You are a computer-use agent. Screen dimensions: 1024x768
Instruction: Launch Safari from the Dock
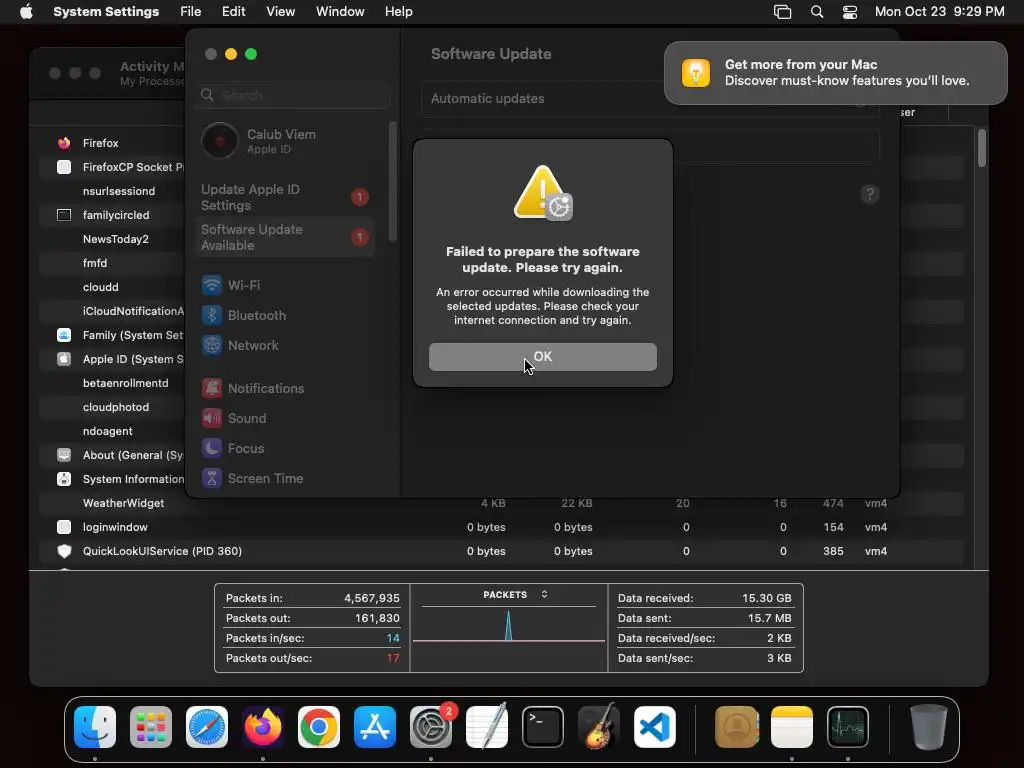207,726
